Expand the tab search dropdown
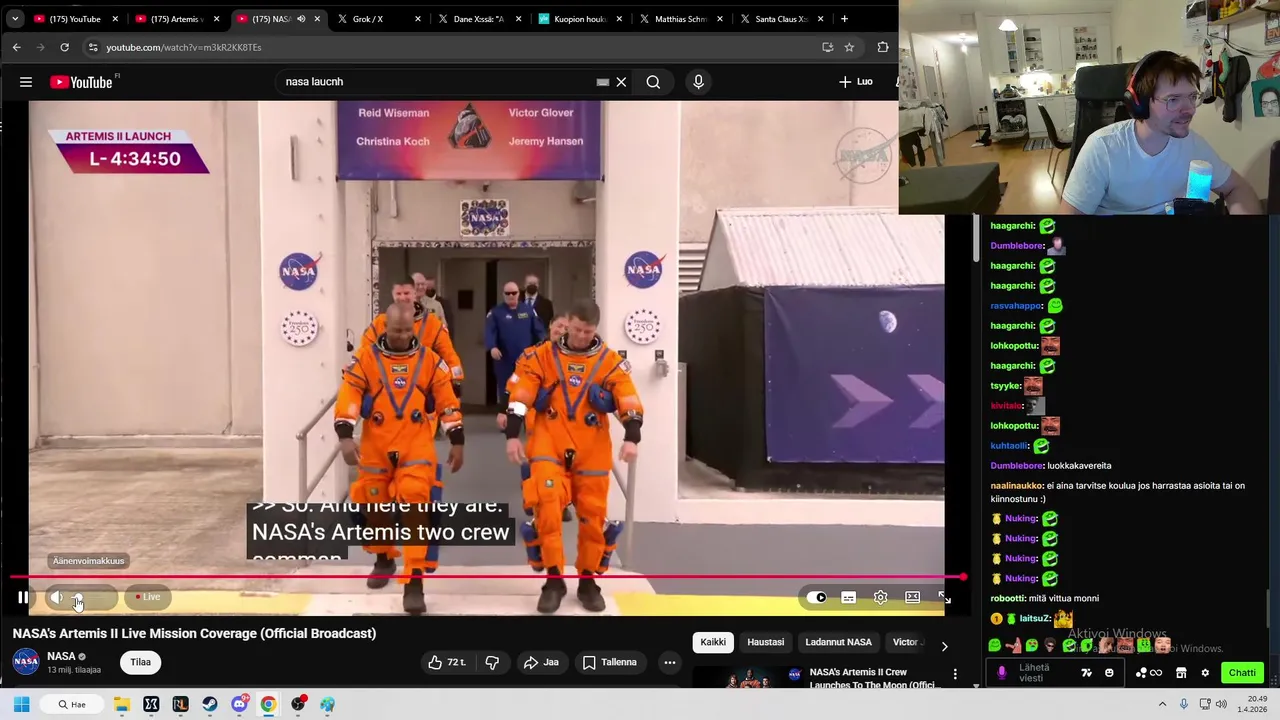Image resolution: width=1280 pixels, height=720 pixels. [x=15, y=19]
